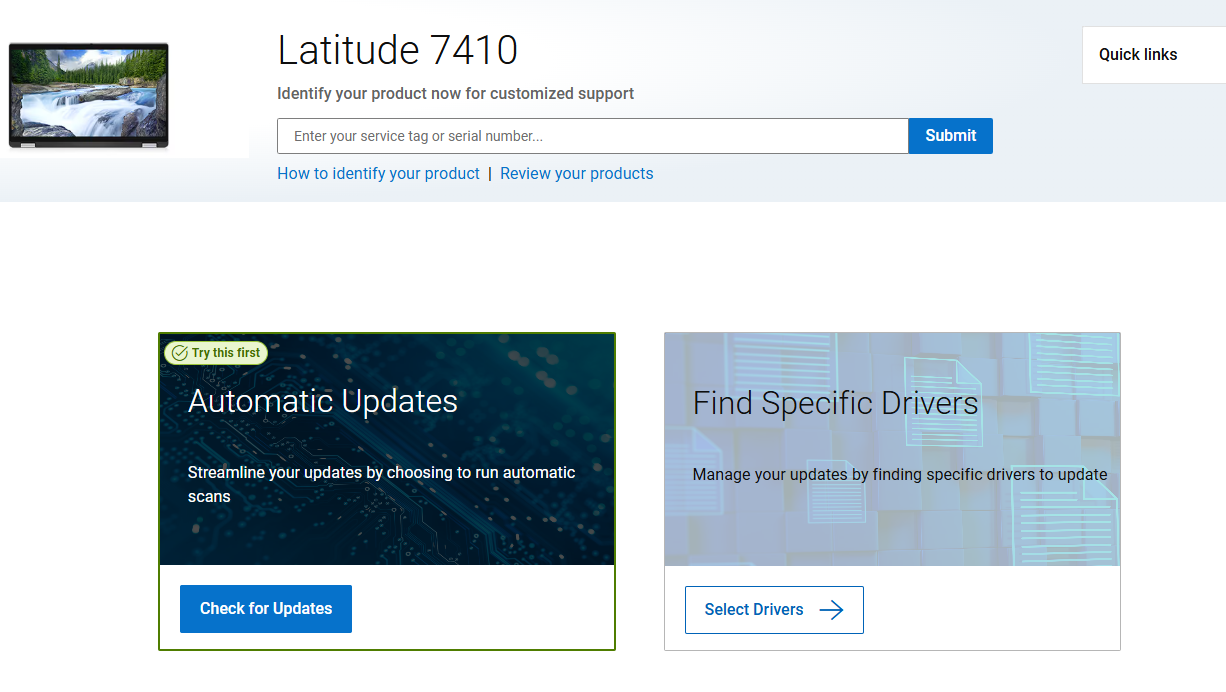Select the Find Specific Drivers card title
The image size is (1226, 692).
(x=835, y=403)
